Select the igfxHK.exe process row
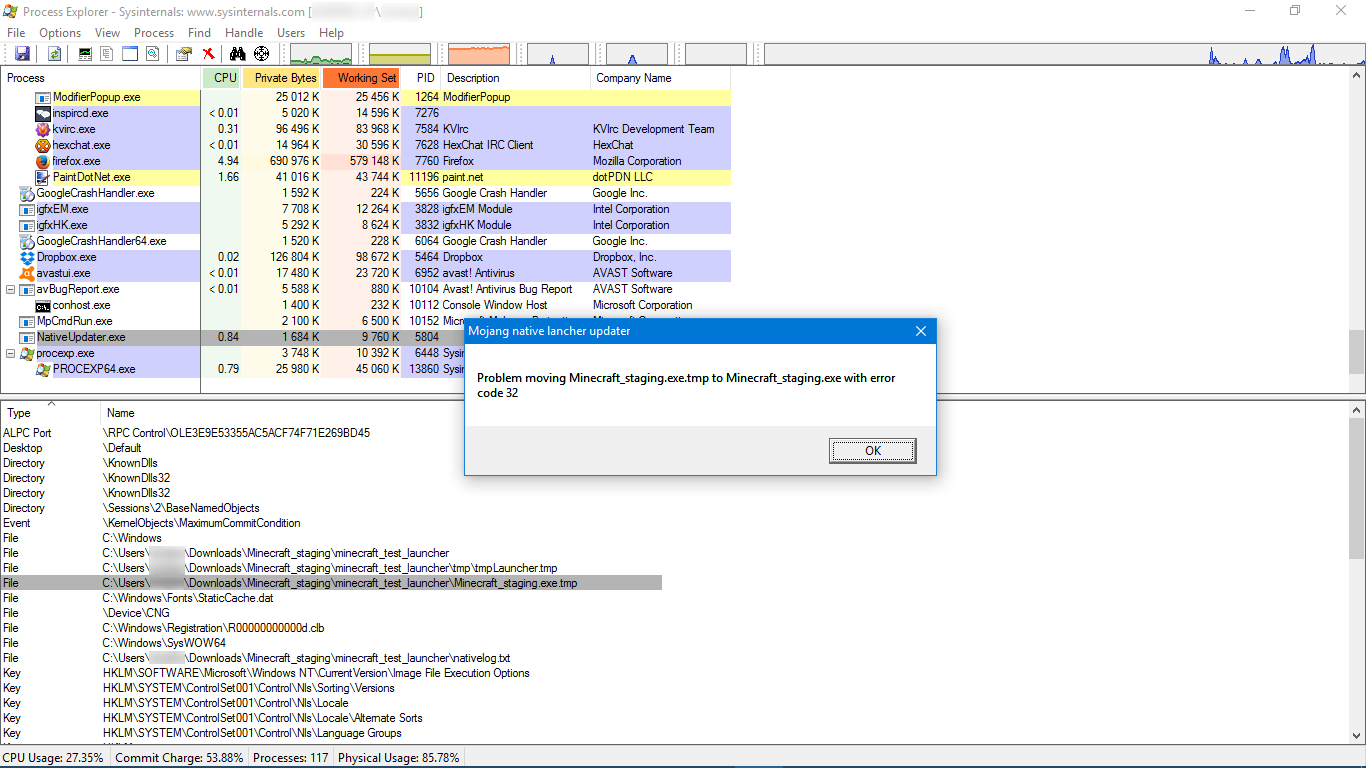 point(366,225)
